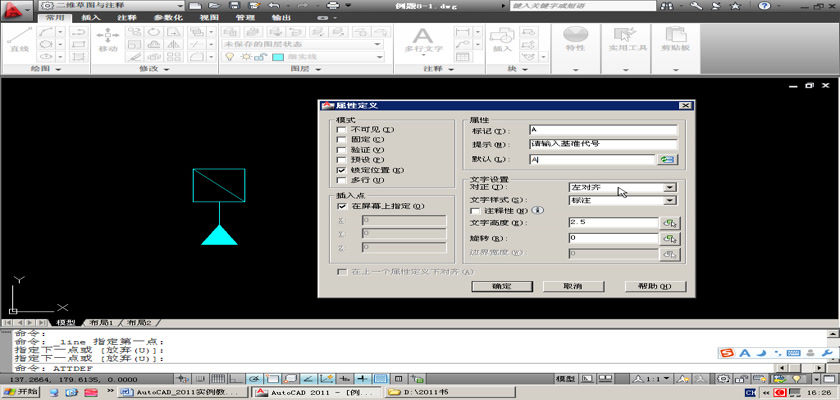This screenshot has width=840, height=400.
Task: Toggle polar tracking icon in status bar
Action: [255, 379]
